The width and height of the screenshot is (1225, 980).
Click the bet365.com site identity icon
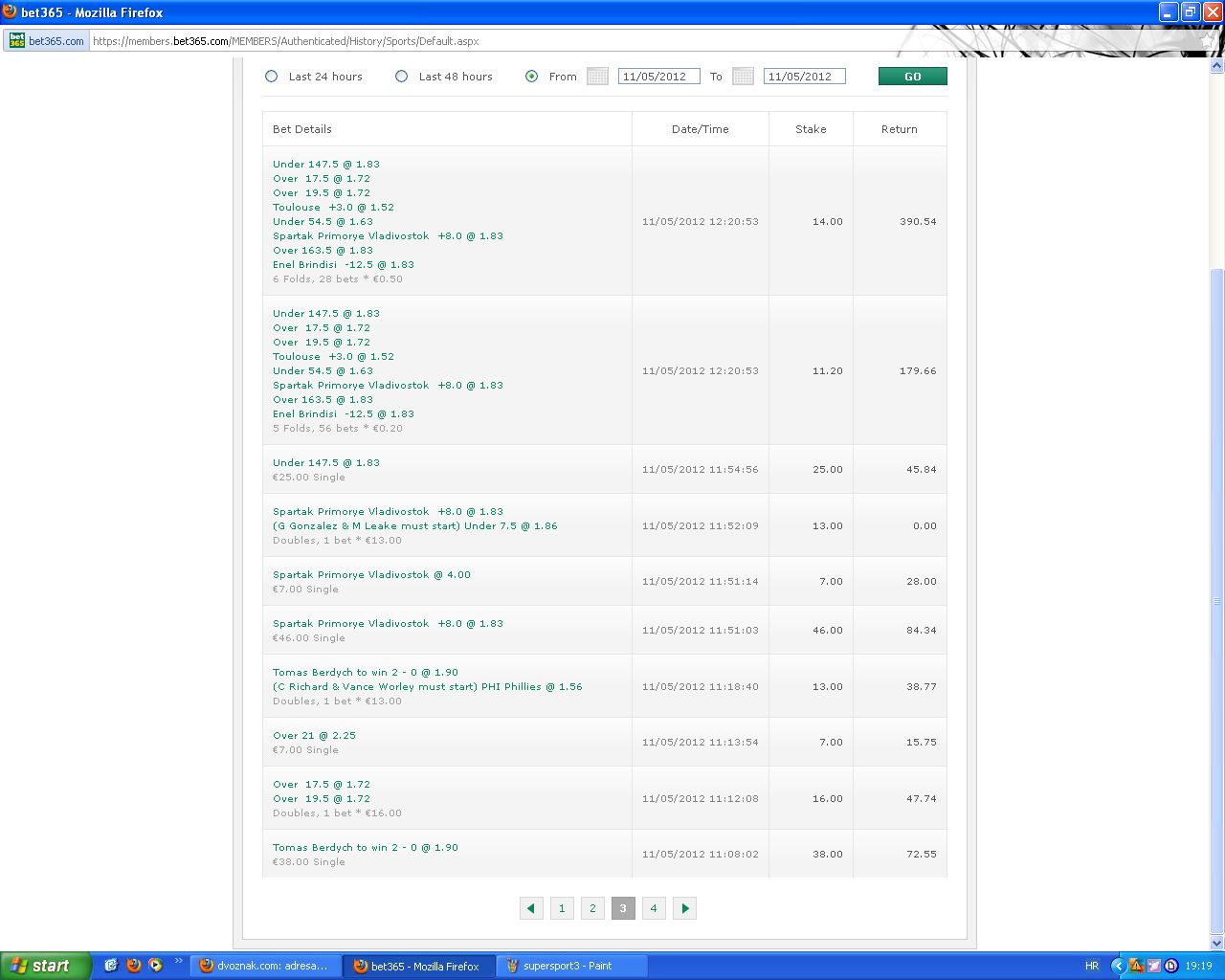coord(17,40)
